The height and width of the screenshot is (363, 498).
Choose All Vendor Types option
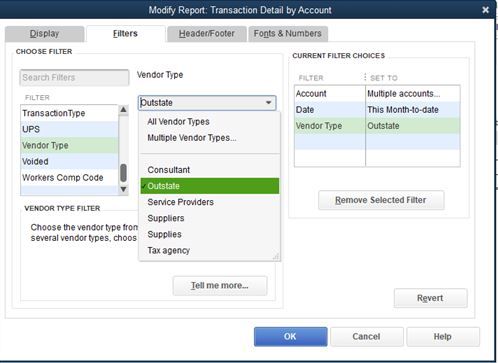[x=210, y=122]
